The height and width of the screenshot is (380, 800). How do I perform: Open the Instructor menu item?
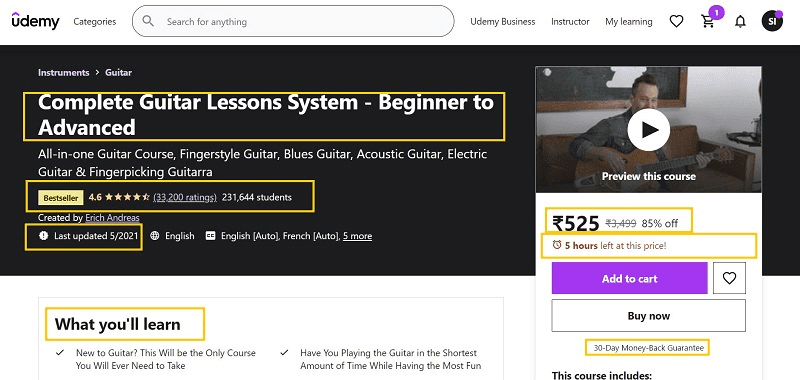click(x=570, y=21)
